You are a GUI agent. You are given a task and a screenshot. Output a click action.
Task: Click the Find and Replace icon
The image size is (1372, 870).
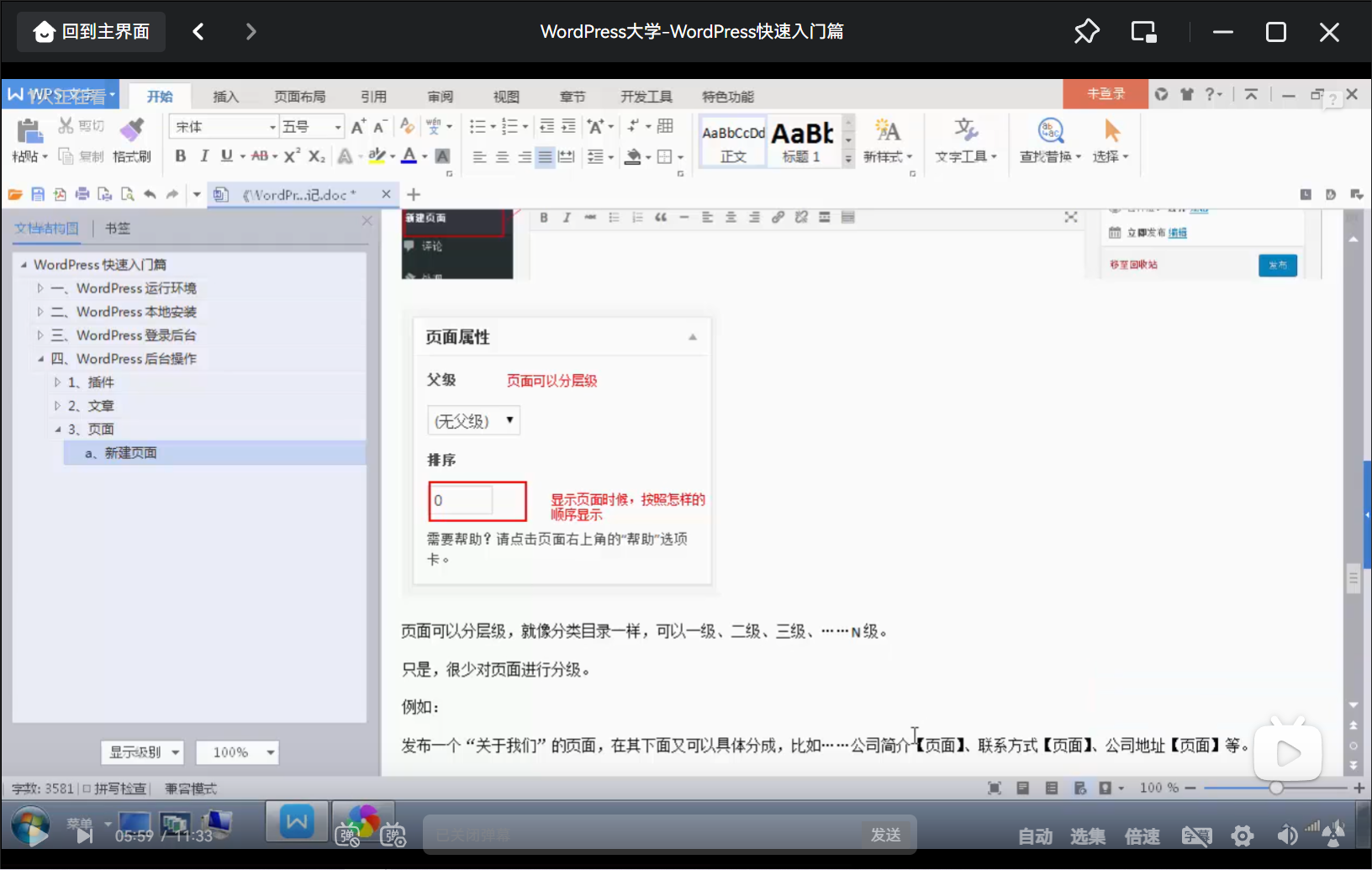(x=1051, y=130)
